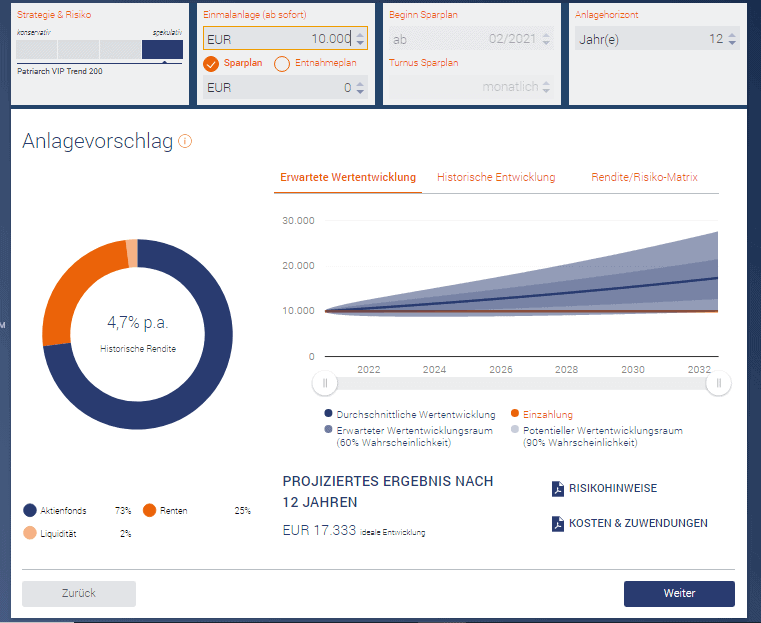The image size is (761, 623).
Task: Focus the Einmalanlage EUR 10.000 field
Action: [285, 38]
